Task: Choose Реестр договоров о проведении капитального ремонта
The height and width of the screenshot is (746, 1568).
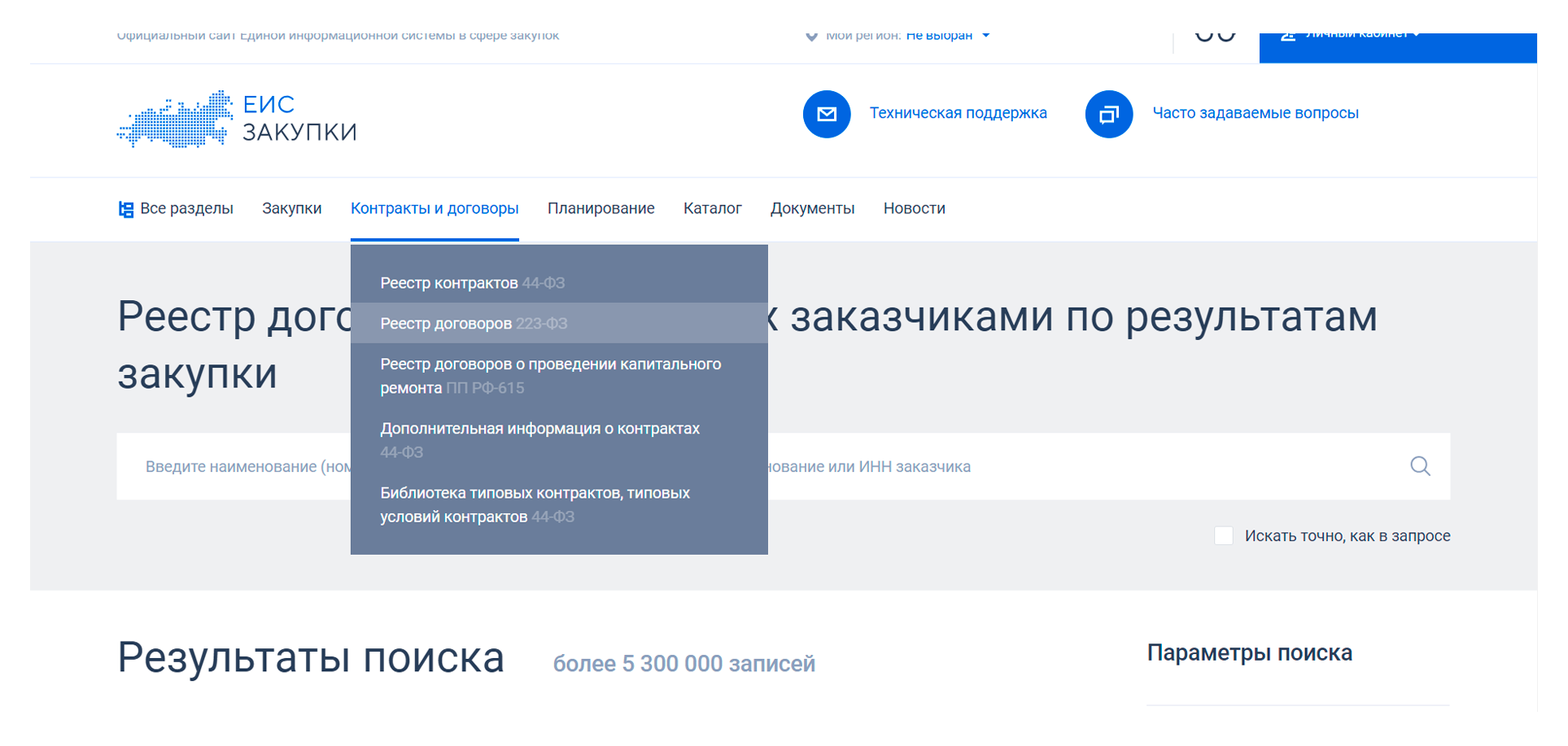Action: tap(559, 376)
